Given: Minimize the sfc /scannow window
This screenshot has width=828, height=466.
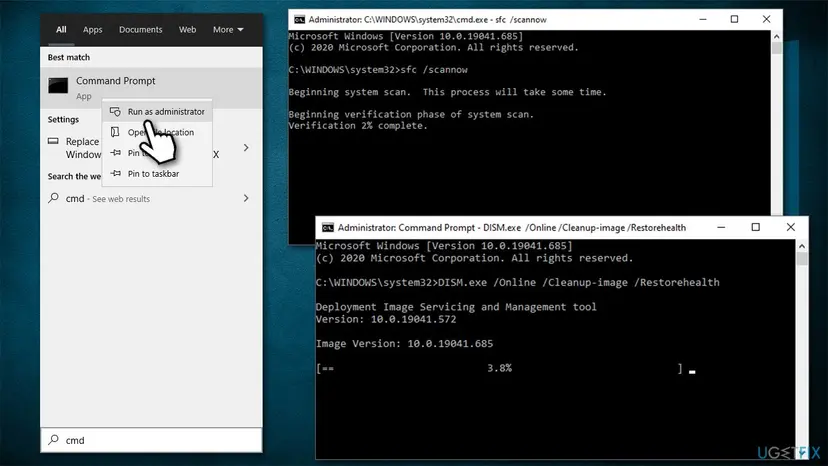Looking at the screenshot, I should point(703,19).
